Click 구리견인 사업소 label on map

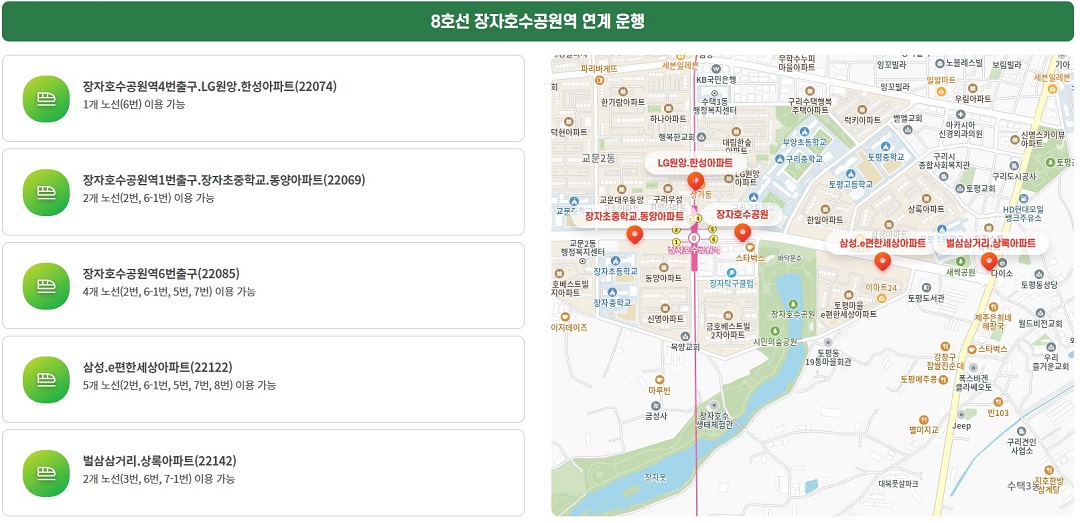pos(1022,447)
